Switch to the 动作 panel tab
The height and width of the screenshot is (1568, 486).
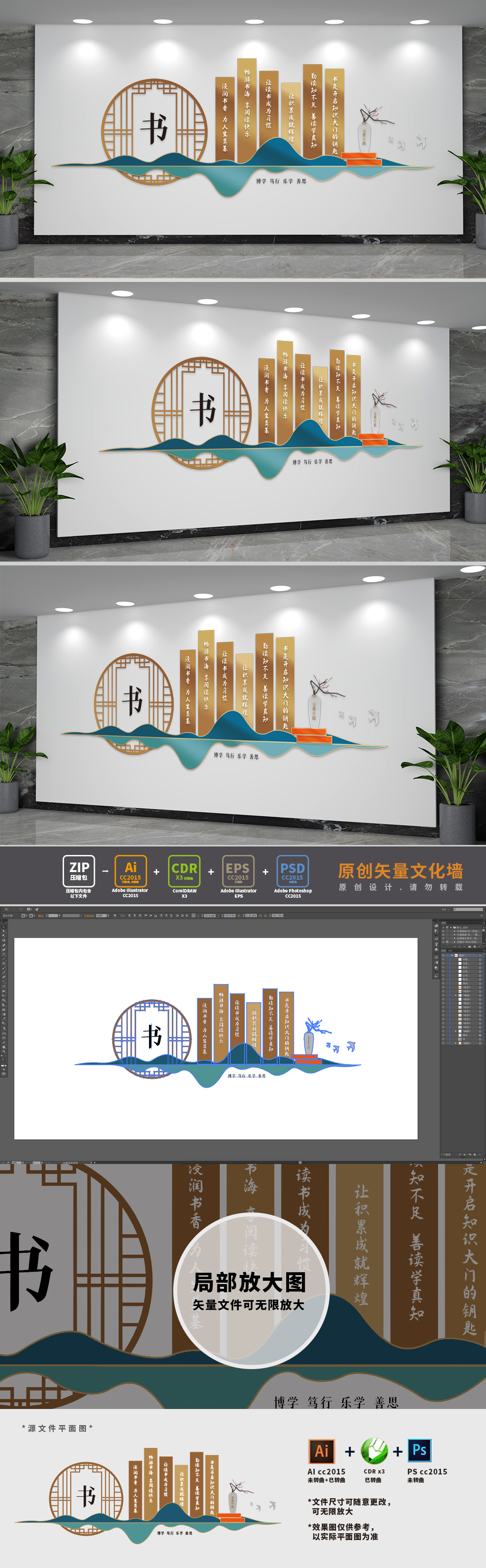[443, 923]
